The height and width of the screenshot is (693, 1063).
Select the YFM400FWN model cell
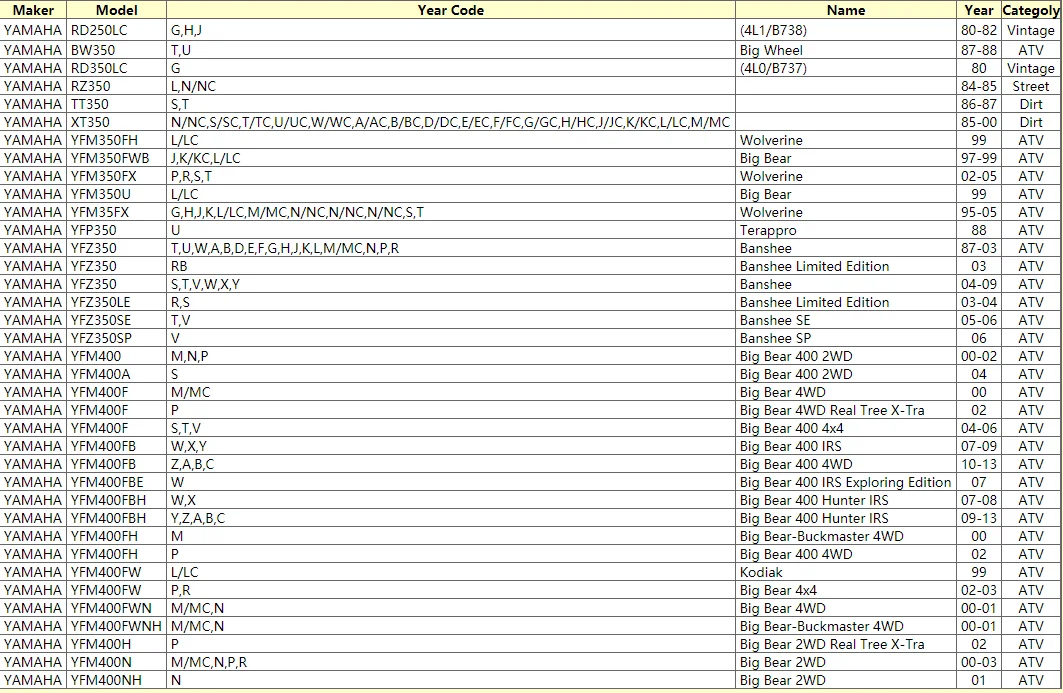point(117,608)
